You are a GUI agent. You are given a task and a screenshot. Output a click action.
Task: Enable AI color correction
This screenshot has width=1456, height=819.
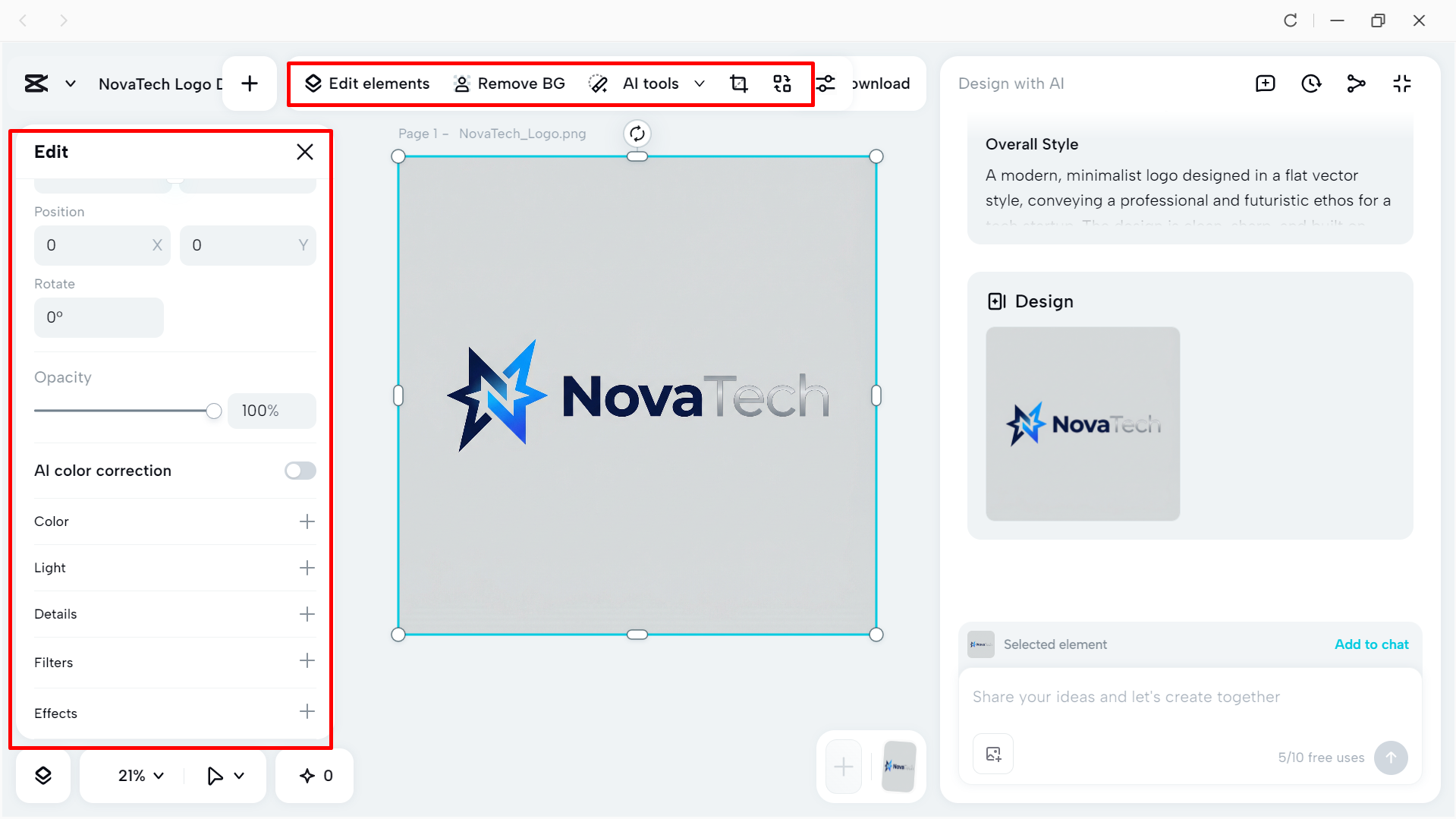click(x=299, y=471)
